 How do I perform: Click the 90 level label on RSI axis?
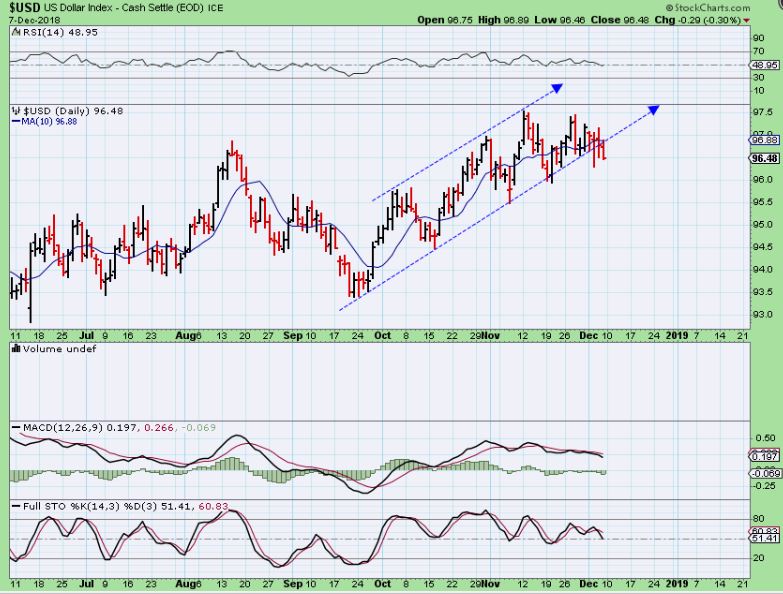pos(759,38)
